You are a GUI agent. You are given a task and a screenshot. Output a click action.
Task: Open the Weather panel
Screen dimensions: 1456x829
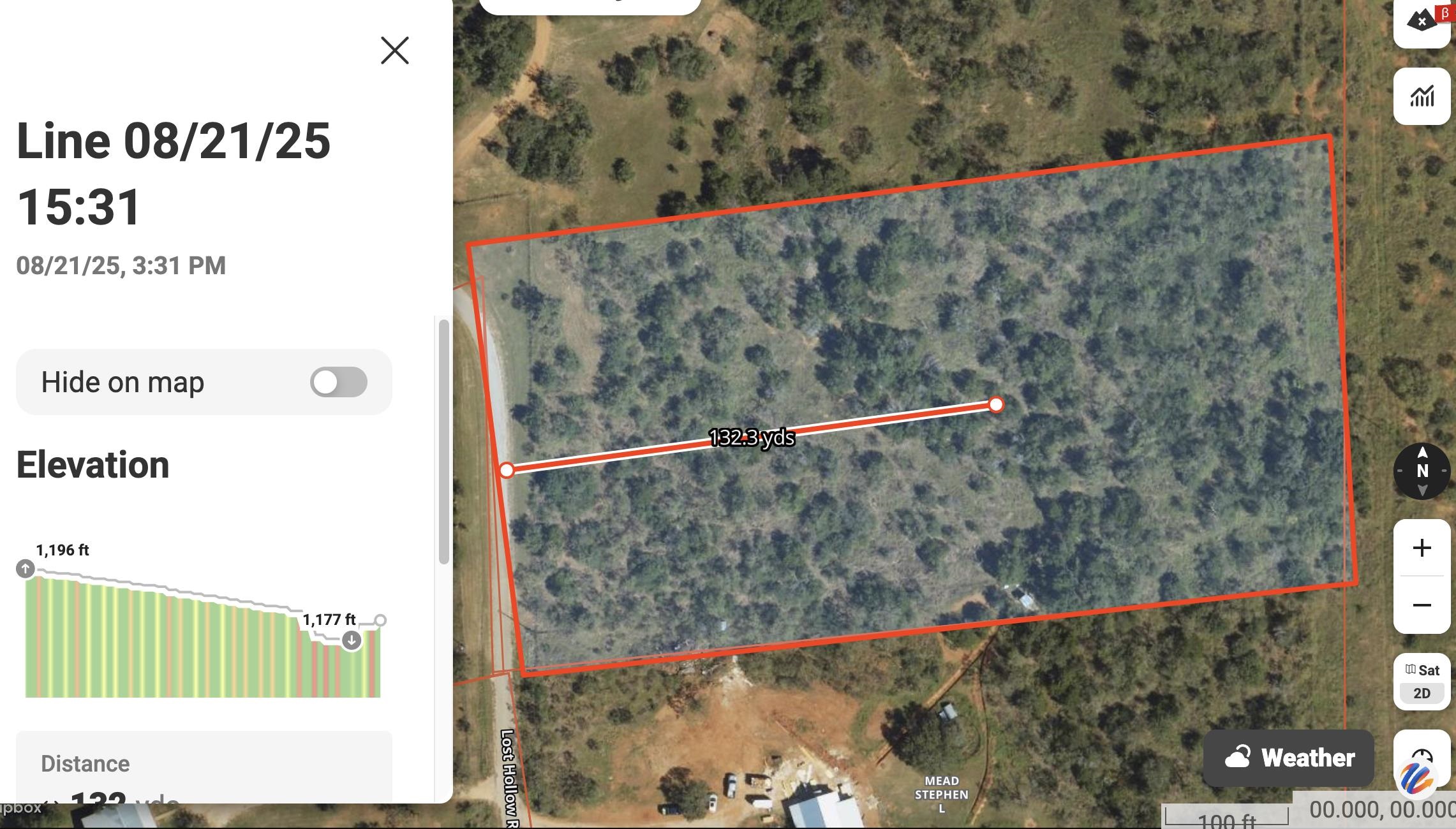1288,758
